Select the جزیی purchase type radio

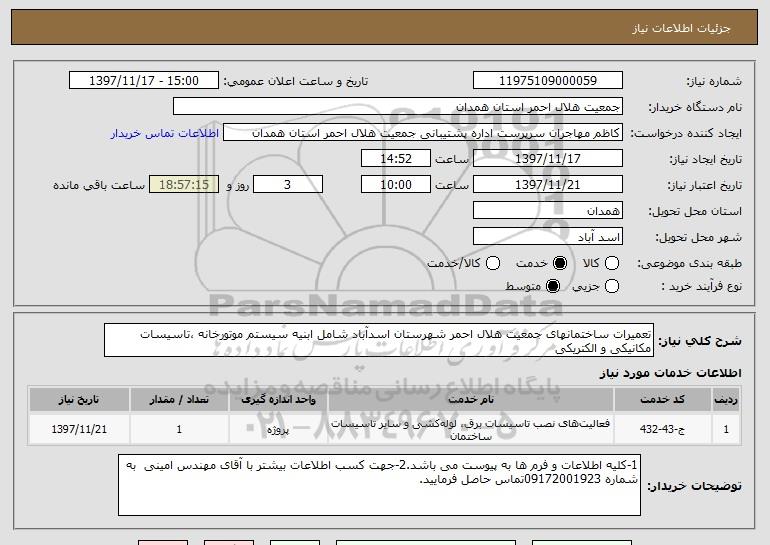tap(611, 286)
